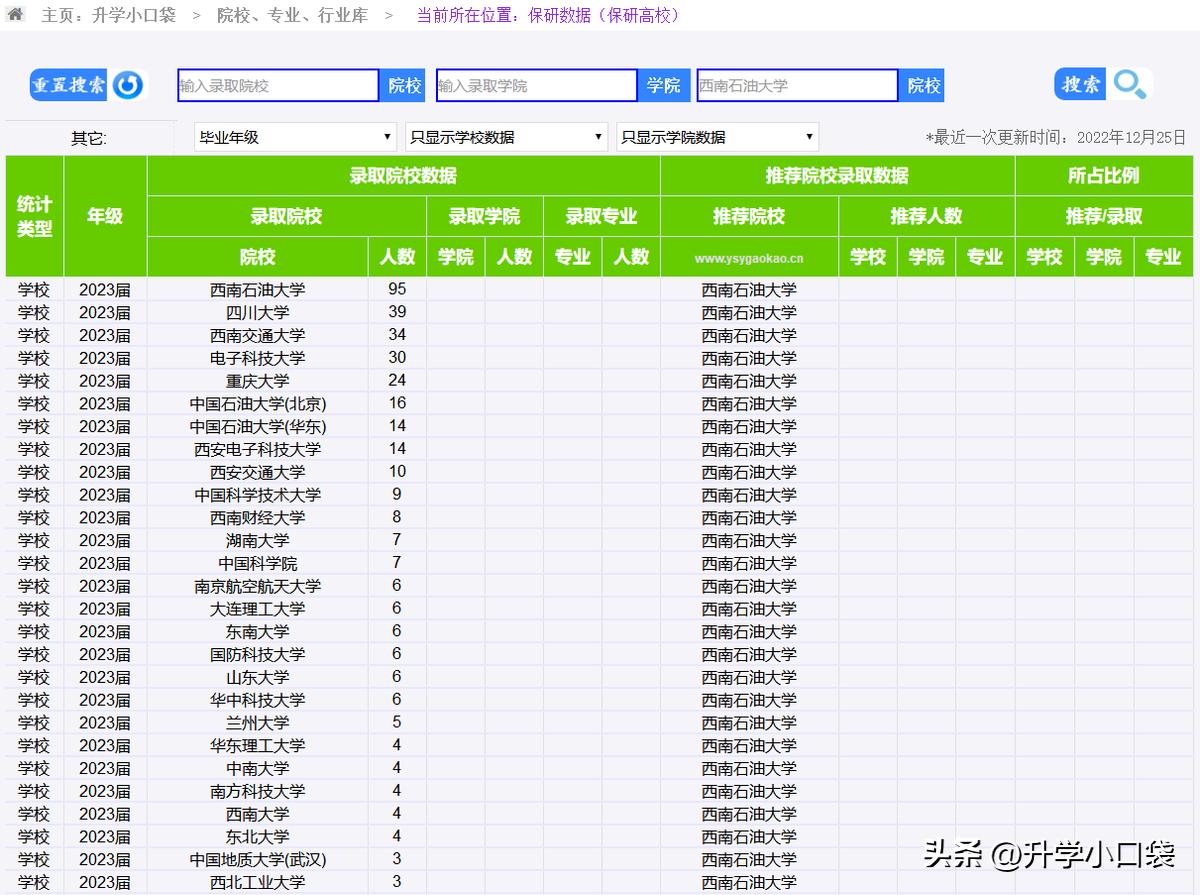
Task: Open the 只显示学校数据 dropdown
Action: tap(508, 136)
